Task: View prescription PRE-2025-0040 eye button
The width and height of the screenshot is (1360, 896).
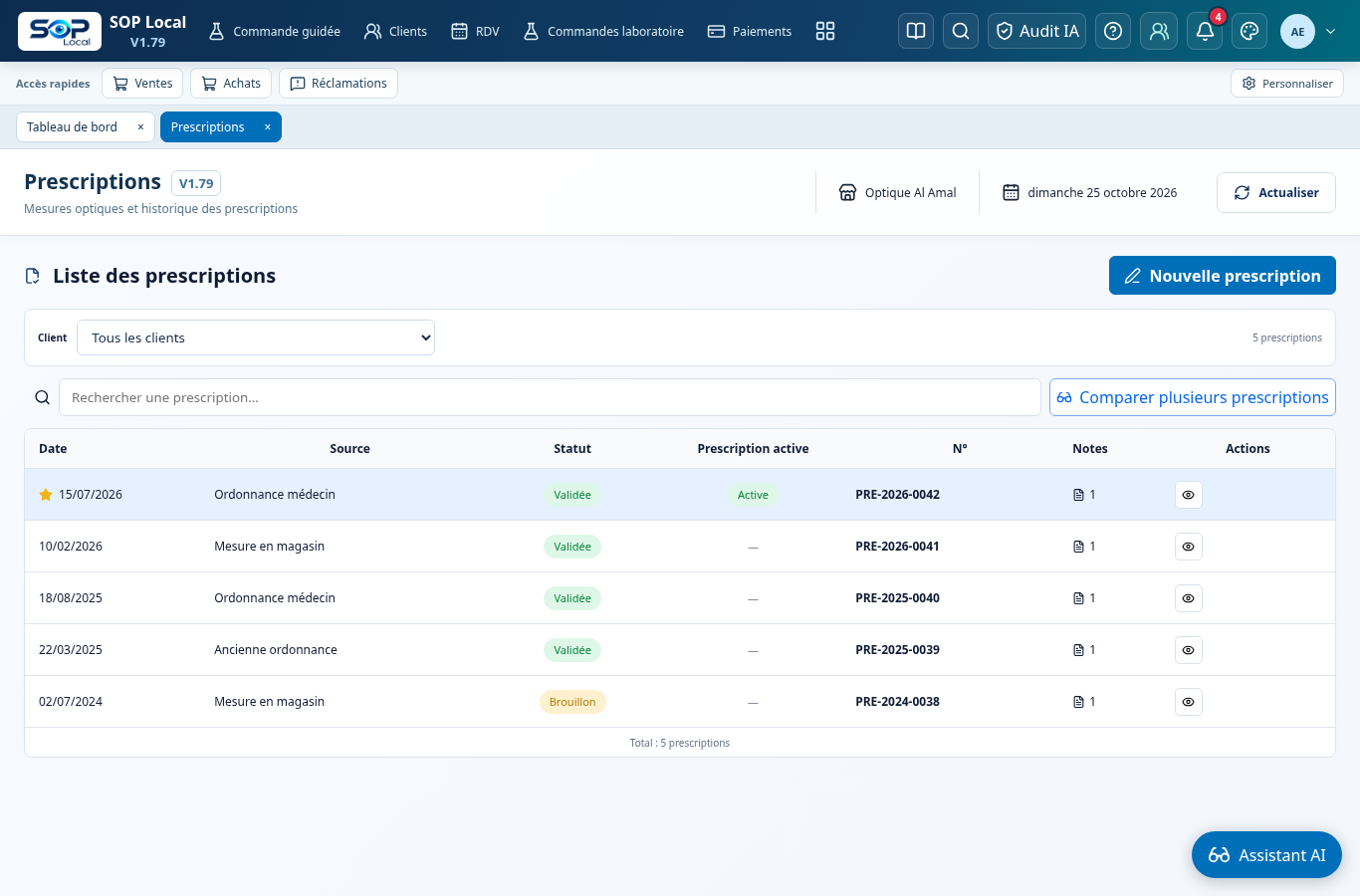Action: point(1189,598)
